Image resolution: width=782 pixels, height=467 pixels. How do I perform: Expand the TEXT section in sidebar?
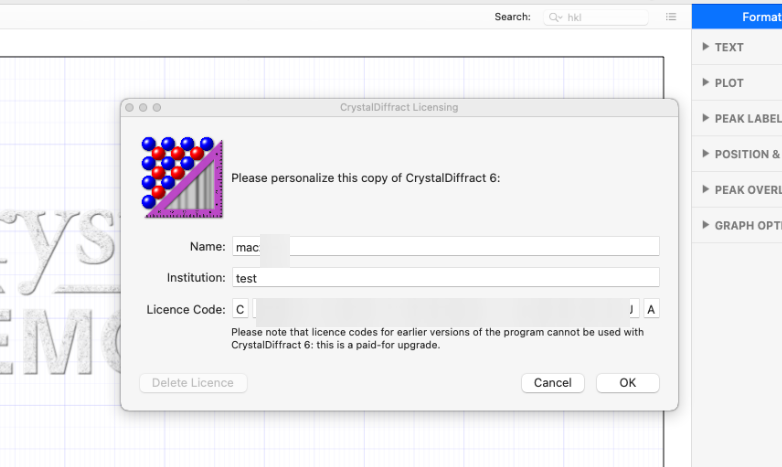tap(705, 46)
